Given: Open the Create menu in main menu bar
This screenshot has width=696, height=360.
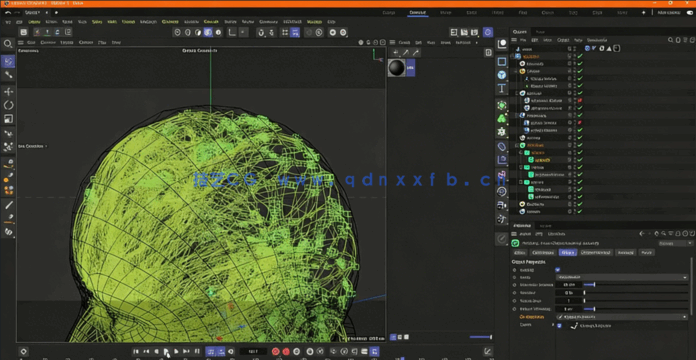Looking at the screenshot, I should tap(34, 21).
